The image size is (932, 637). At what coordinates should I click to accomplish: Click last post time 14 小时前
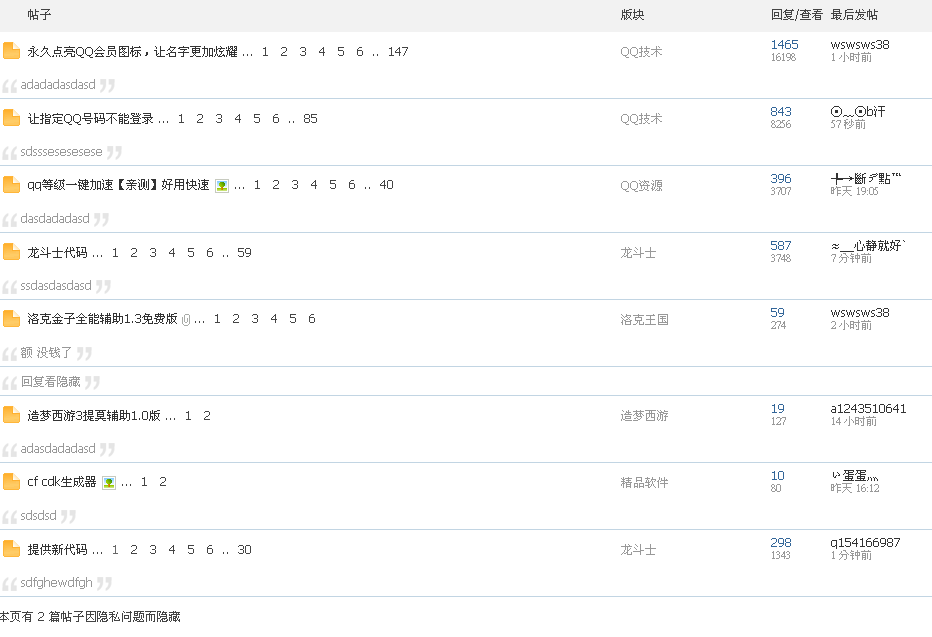(854, 421)
